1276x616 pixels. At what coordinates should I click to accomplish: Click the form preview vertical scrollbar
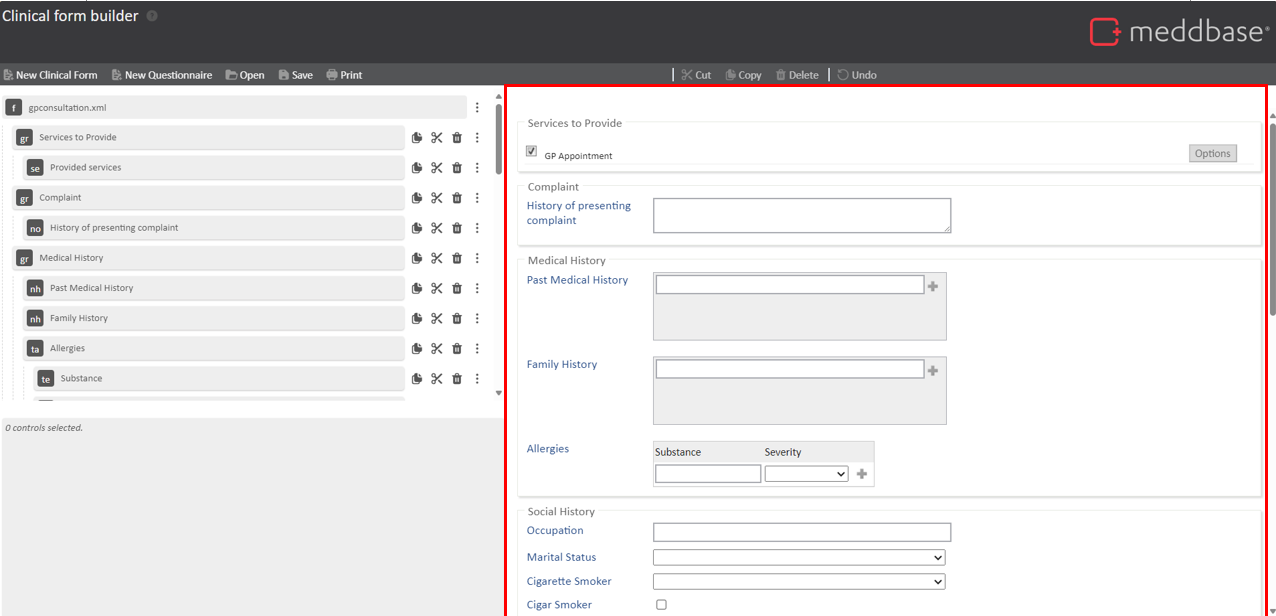coord(1272,220)
